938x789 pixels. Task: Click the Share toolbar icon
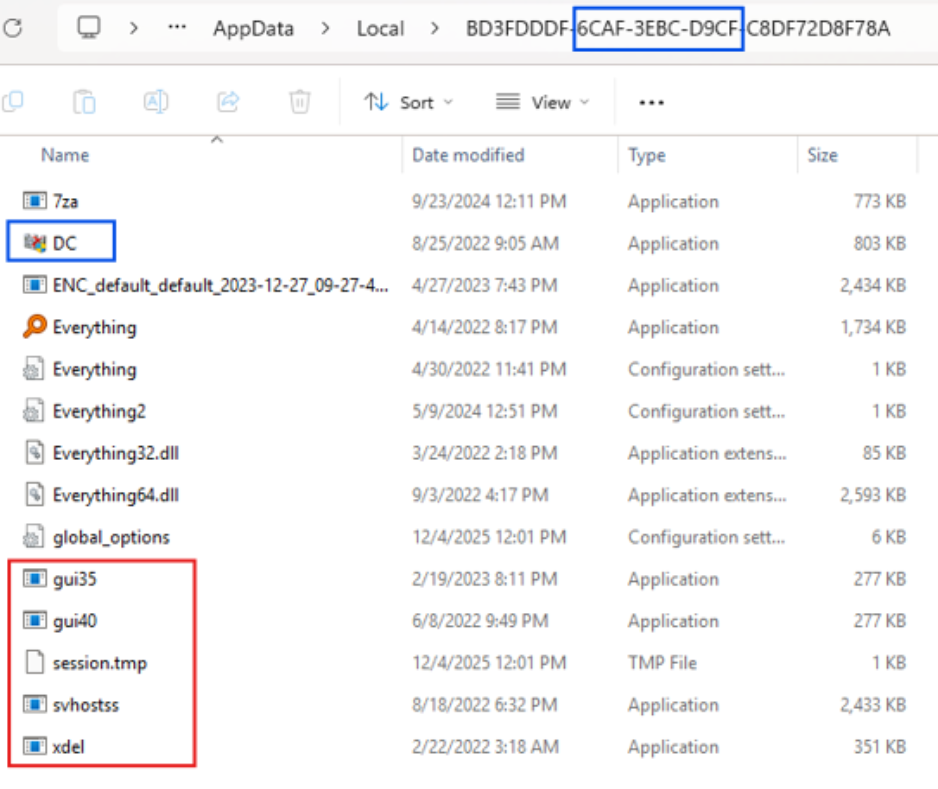228,102
